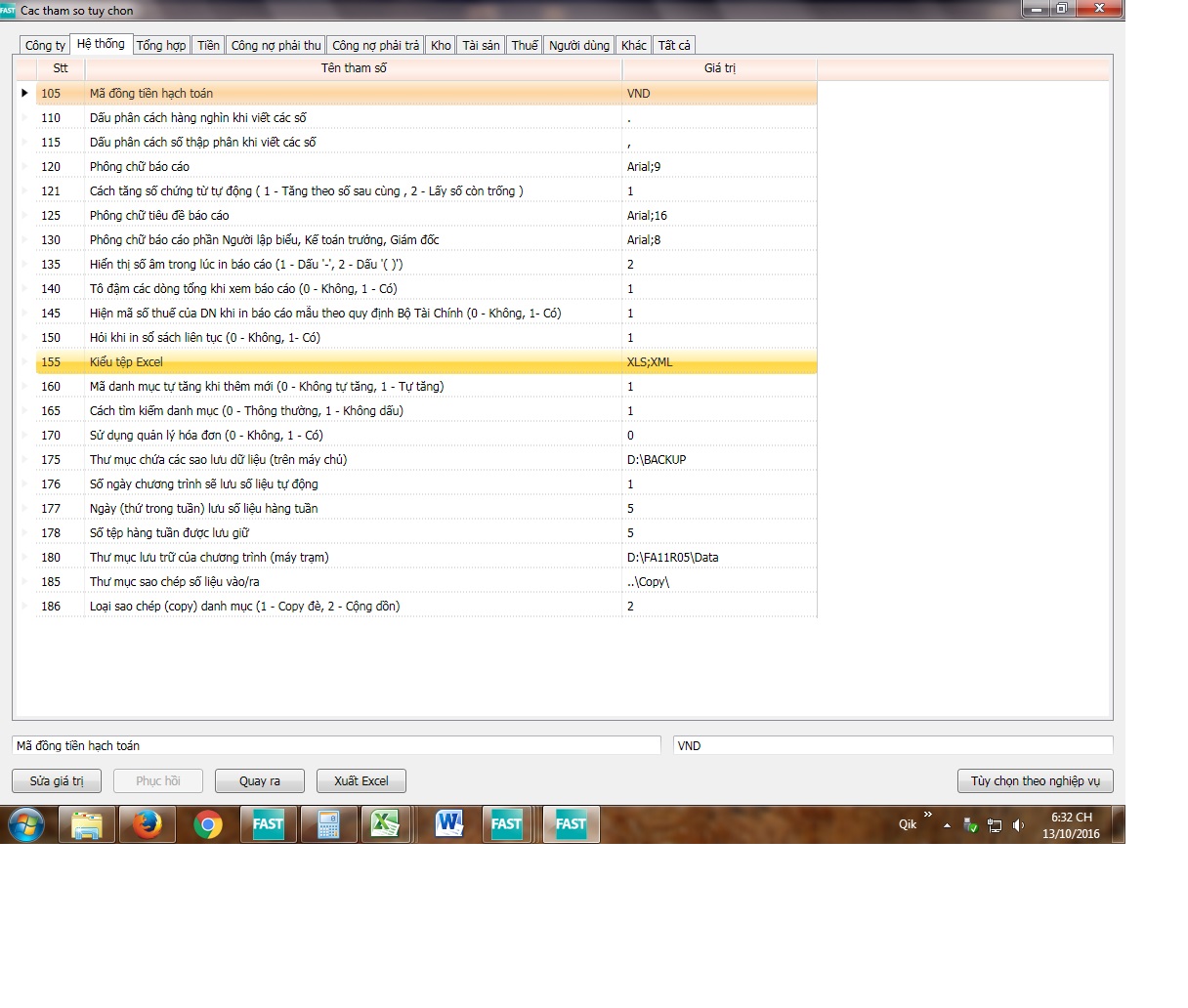Open the Tổng hợp tab
1188x1008 pixels.
click(x=161, y=46)
